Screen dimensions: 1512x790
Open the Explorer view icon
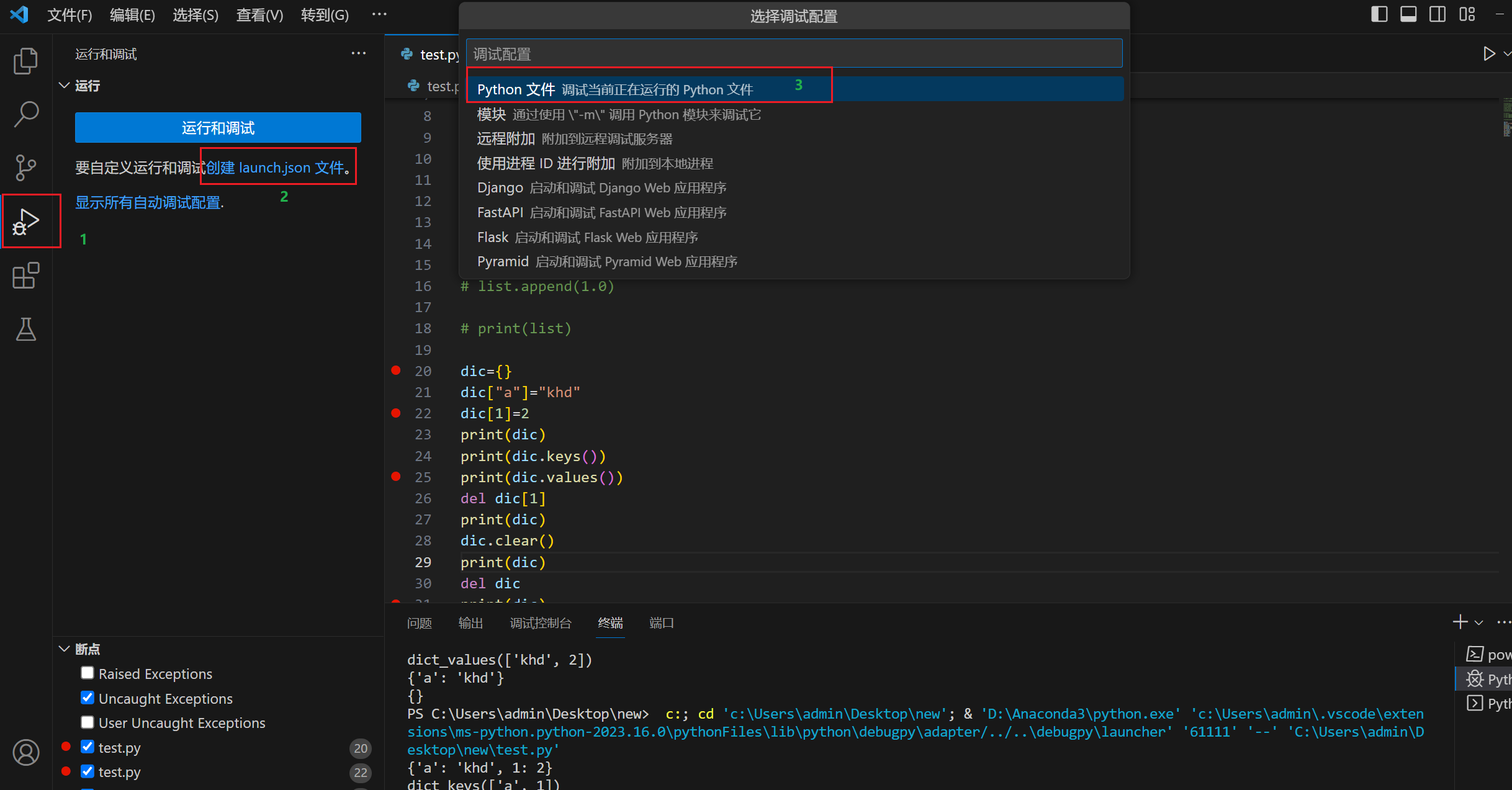click(x=25, y=61)
